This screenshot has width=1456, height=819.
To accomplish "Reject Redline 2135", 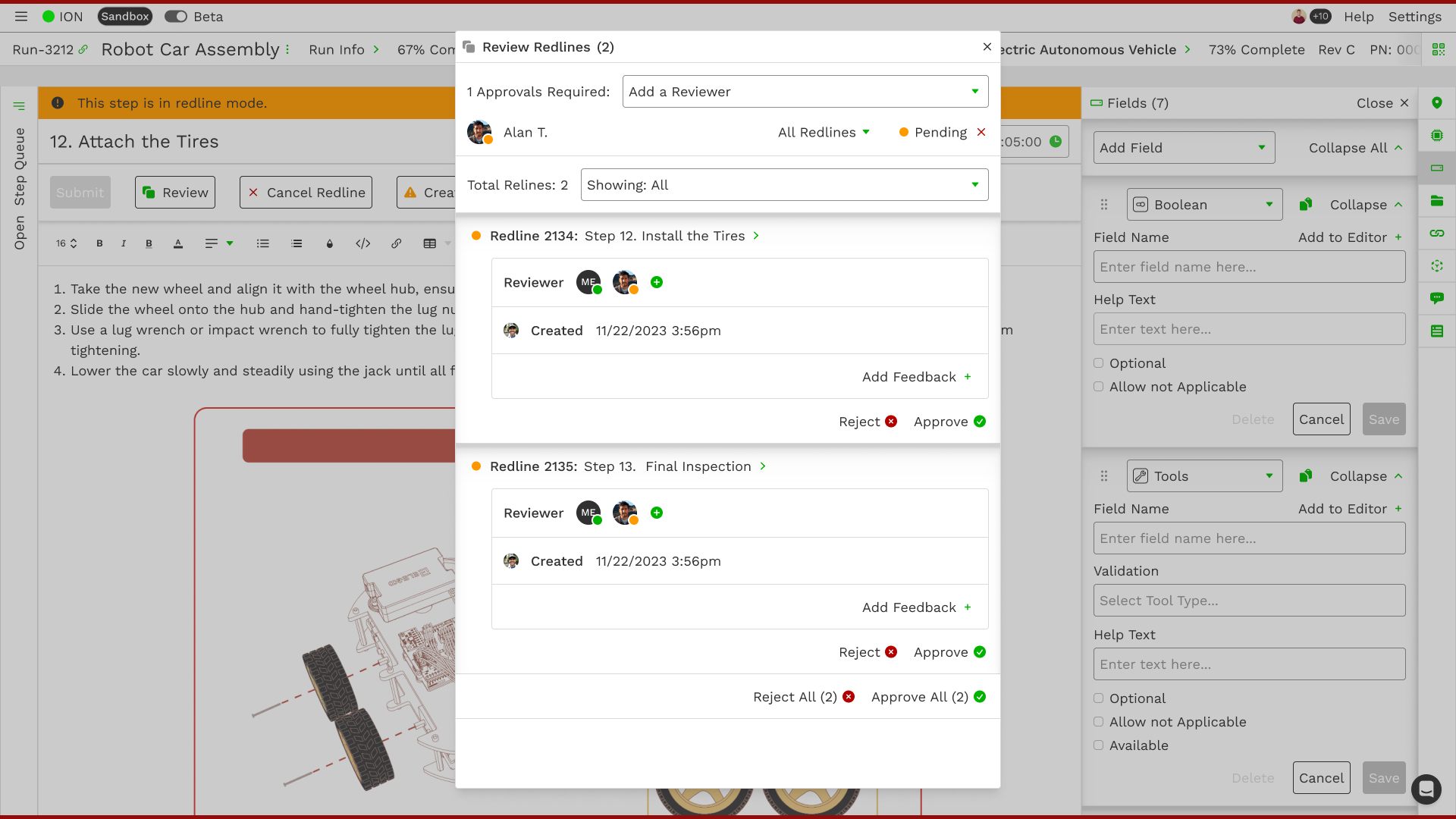I will (868, 652).
